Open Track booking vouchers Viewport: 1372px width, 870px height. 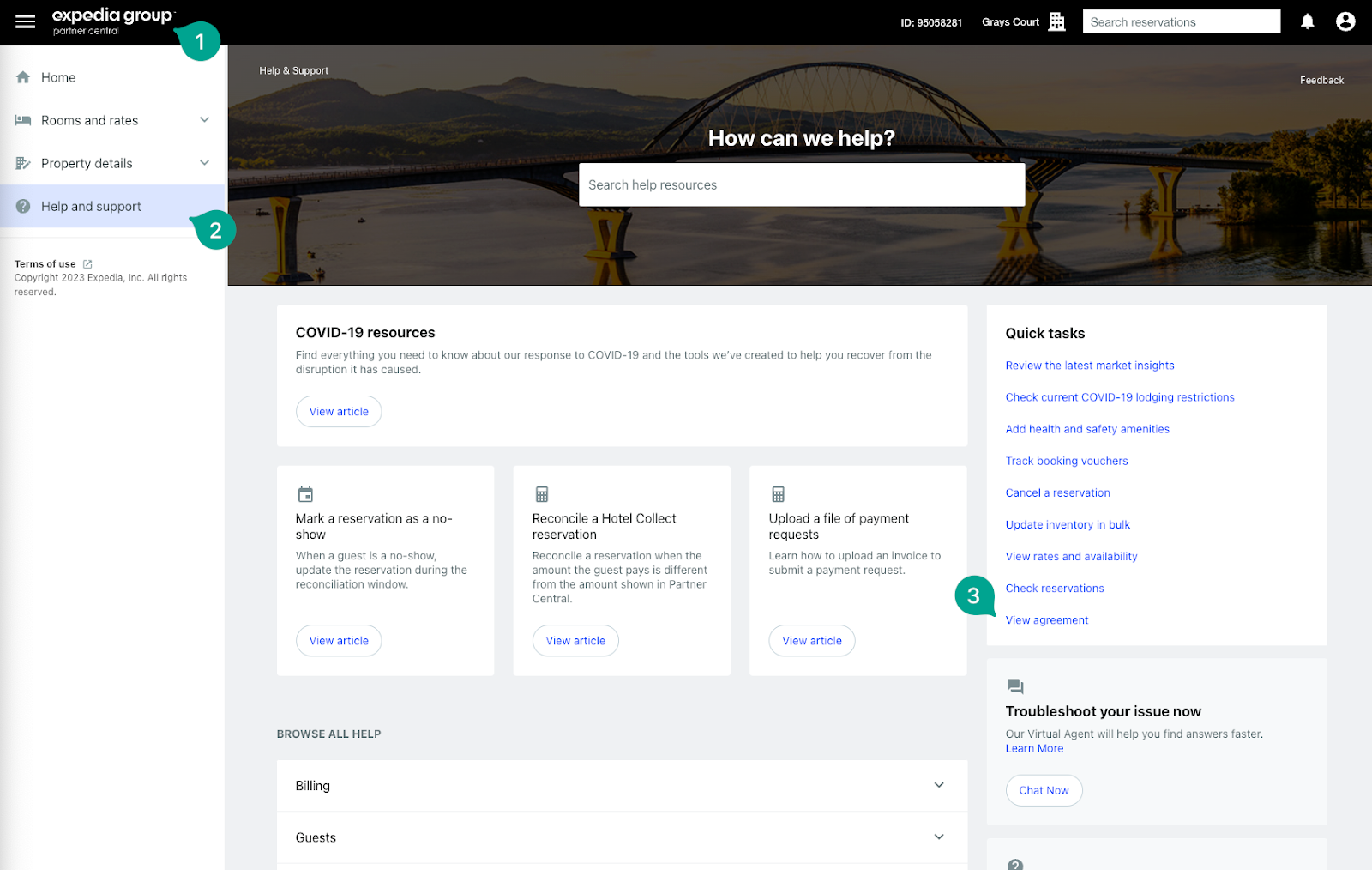(1067, 461)
